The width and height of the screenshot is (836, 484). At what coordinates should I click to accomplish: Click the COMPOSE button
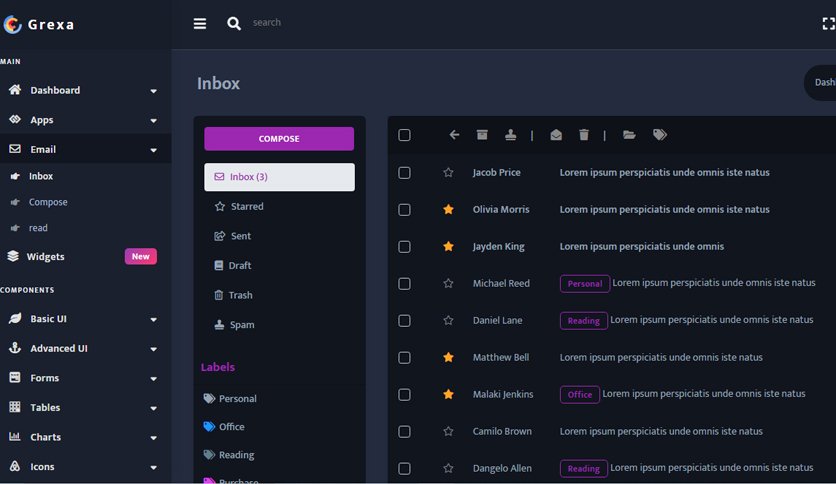pyautogui.click(x=279, y=139)
